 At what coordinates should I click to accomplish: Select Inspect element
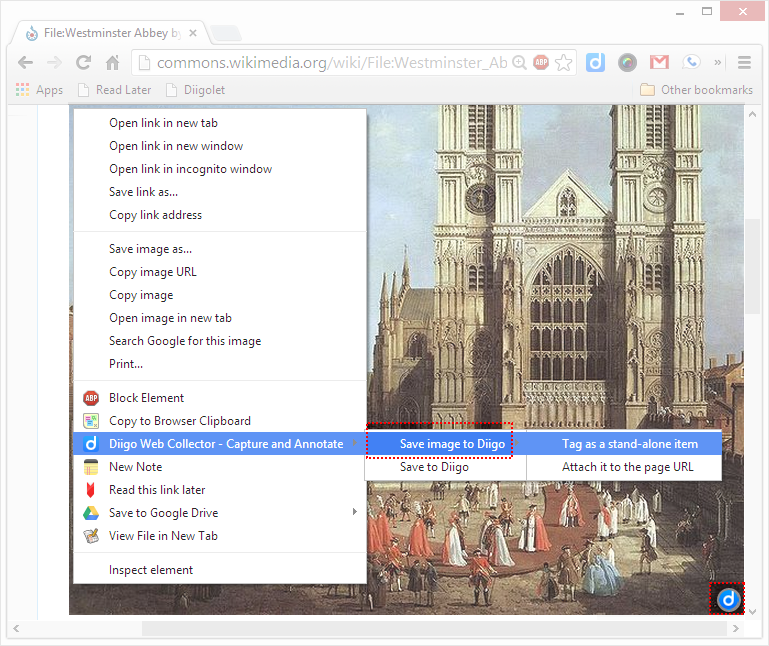[220, 570]
